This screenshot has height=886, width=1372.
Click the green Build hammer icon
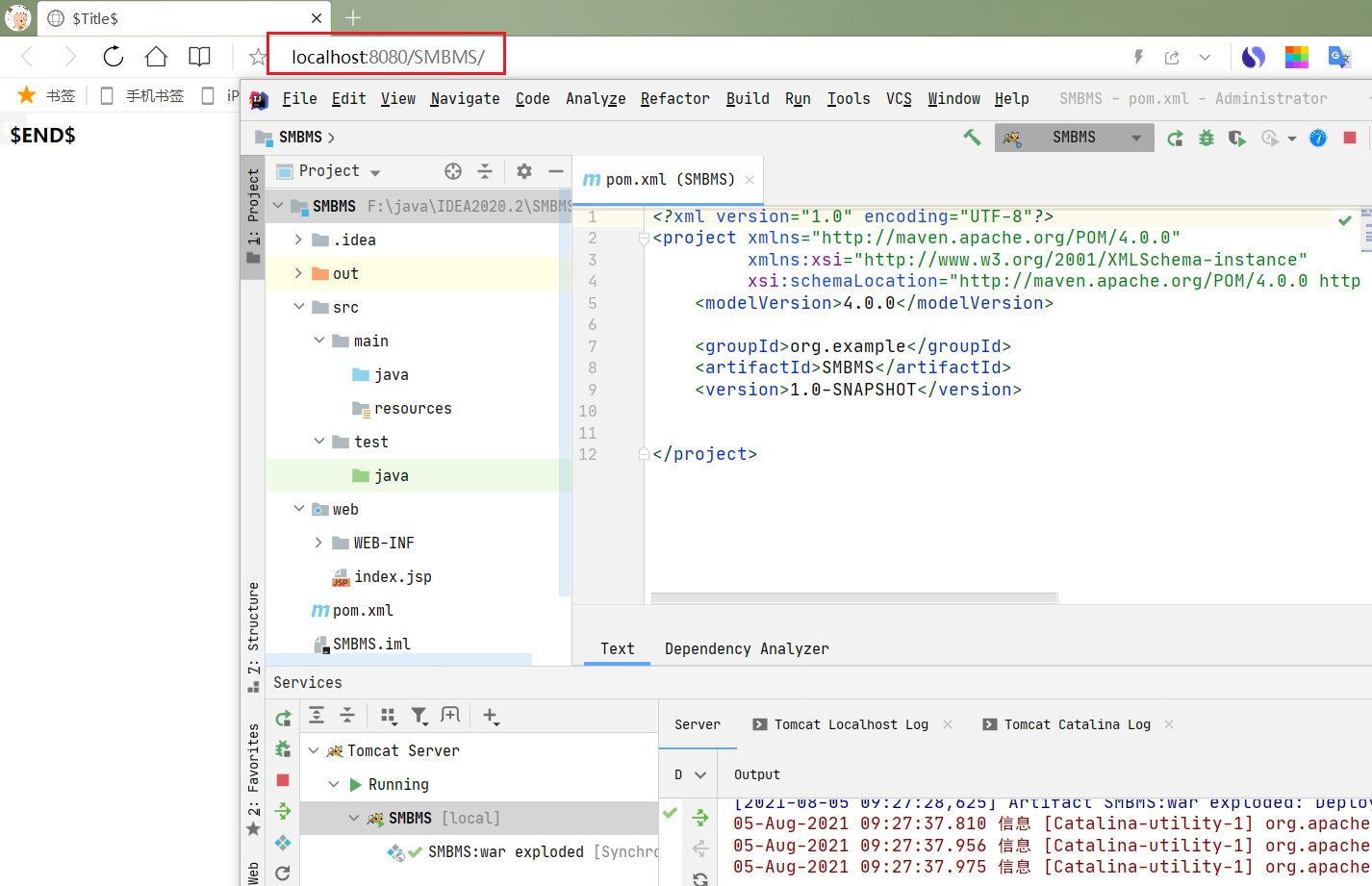click(x=972, y=138)
